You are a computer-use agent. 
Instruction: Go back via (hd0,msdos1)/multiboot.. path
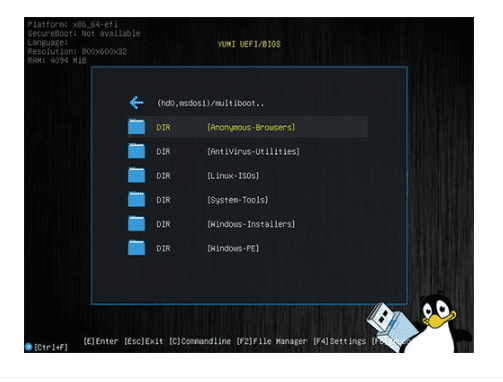[210, 103]
